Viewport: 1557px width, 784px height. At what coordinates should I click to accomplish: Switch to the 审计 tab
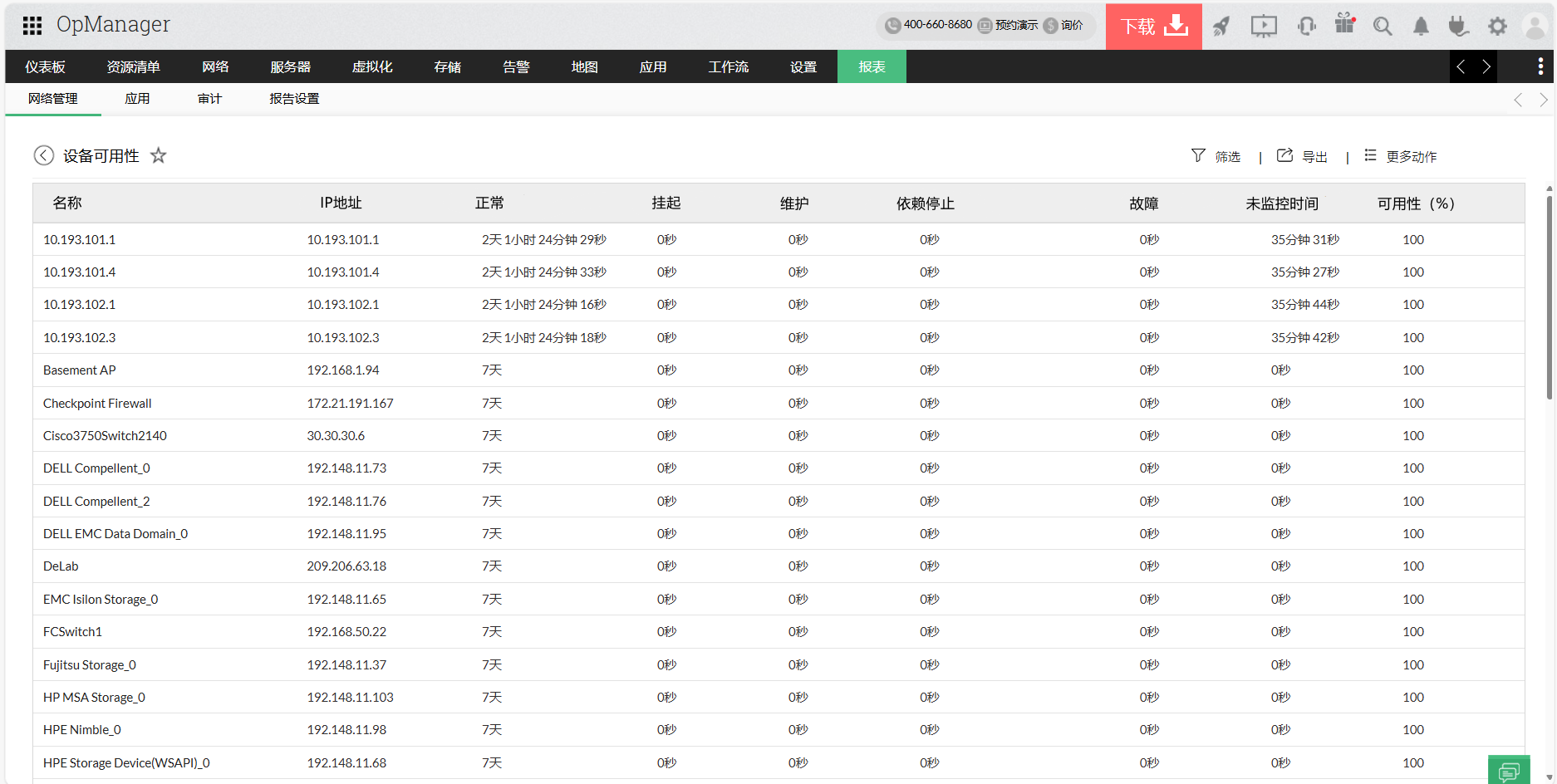click(x=209, y=99)
